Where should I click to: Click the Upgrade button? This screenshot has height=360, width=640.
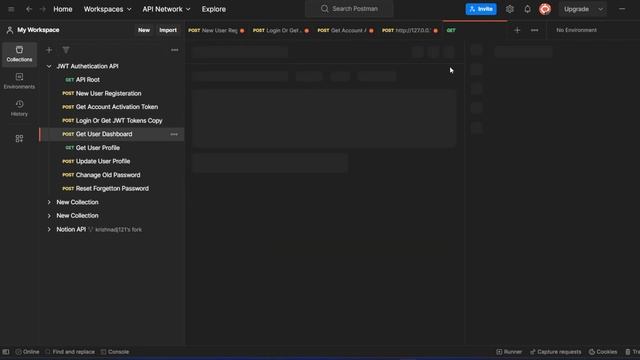coord(576,9)
